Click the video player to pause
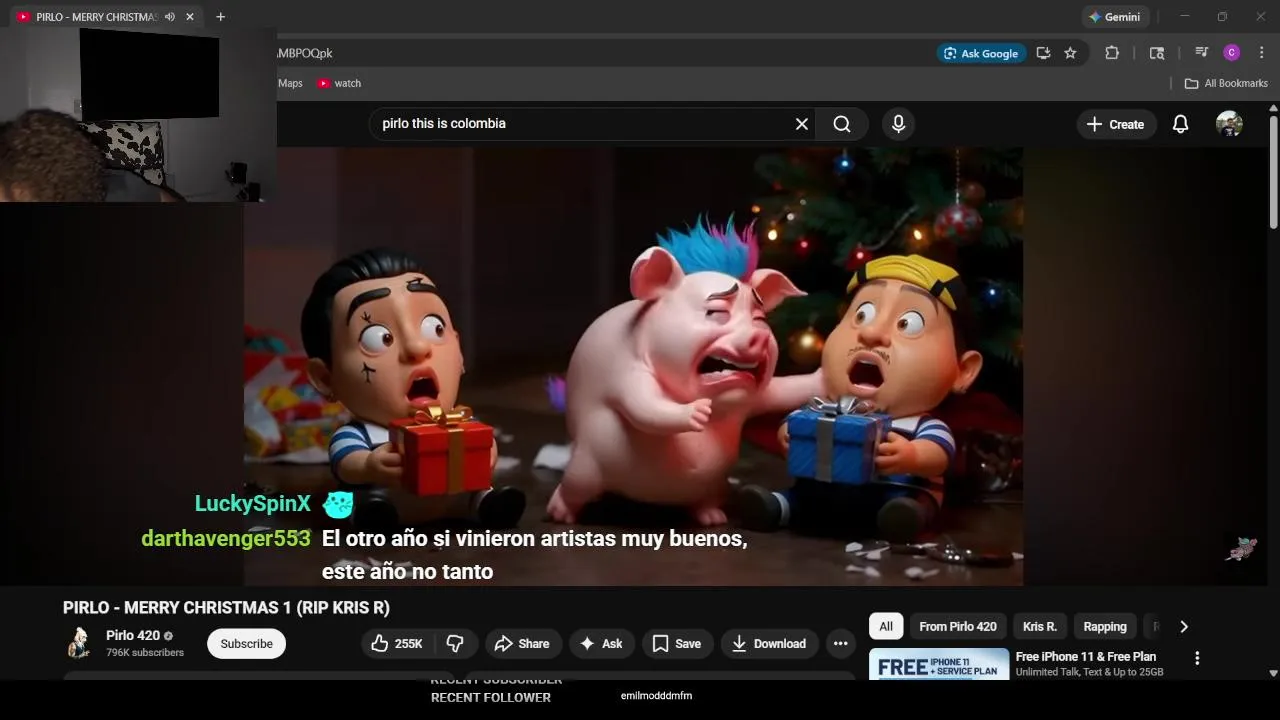 633,366
